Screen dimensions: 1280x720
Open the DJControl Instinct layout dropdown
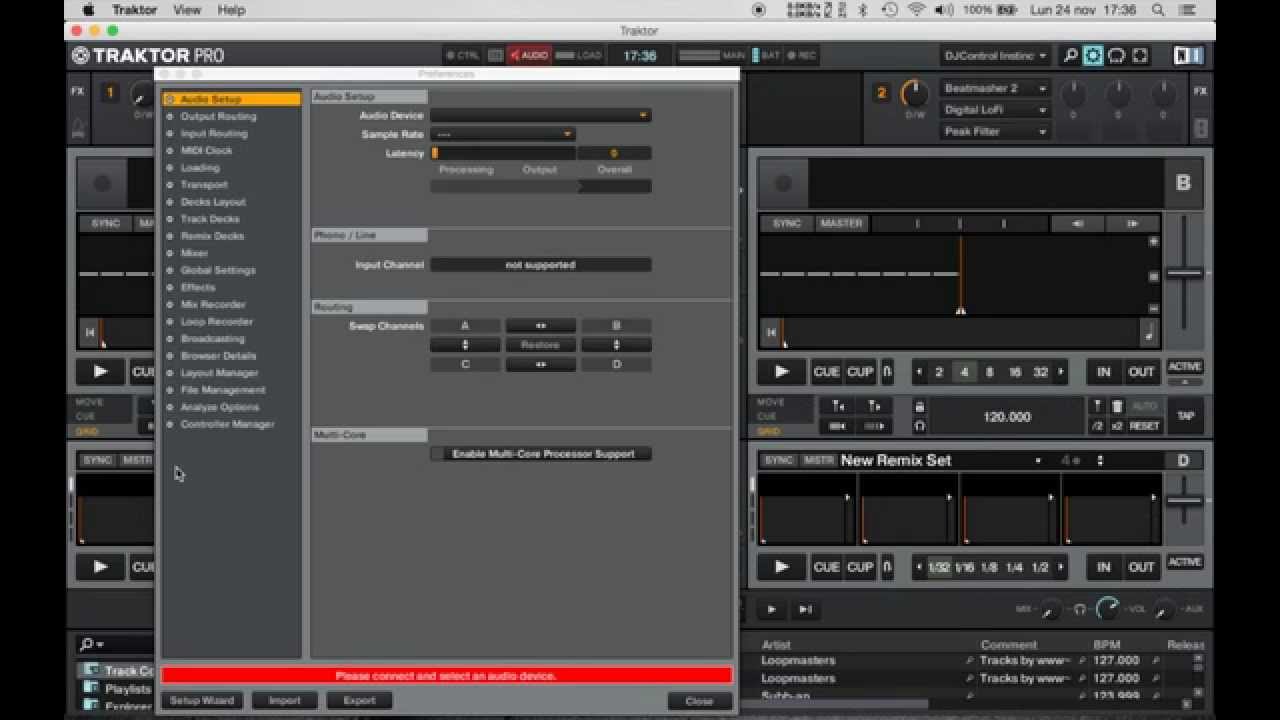(x=995, y=56)
